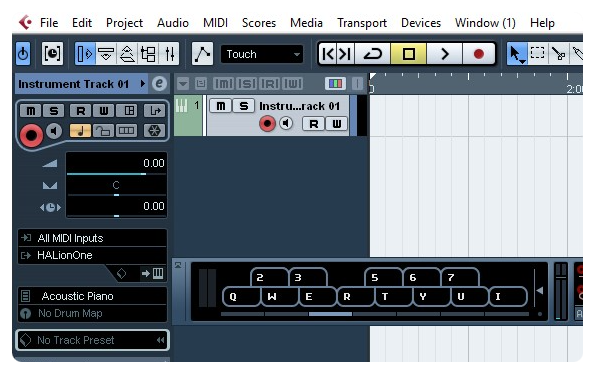
Task: Play the Q key on virtual keyboard
Action: point(241,296)
